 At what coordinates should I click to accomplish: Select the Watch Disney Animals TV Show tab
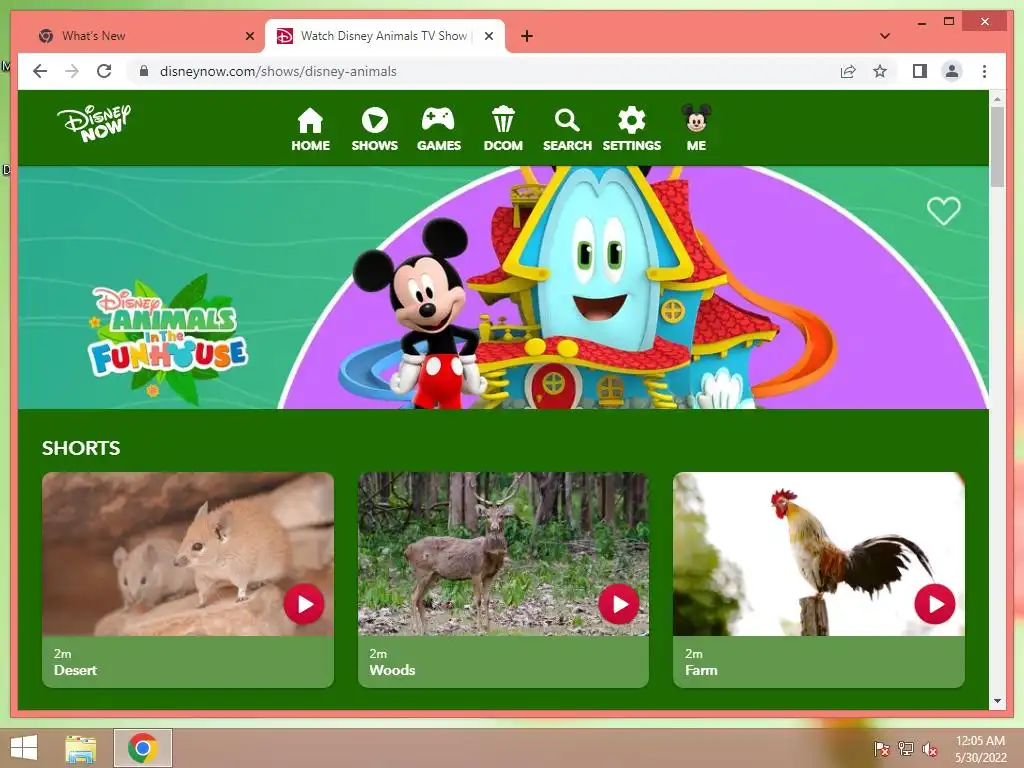384,36
